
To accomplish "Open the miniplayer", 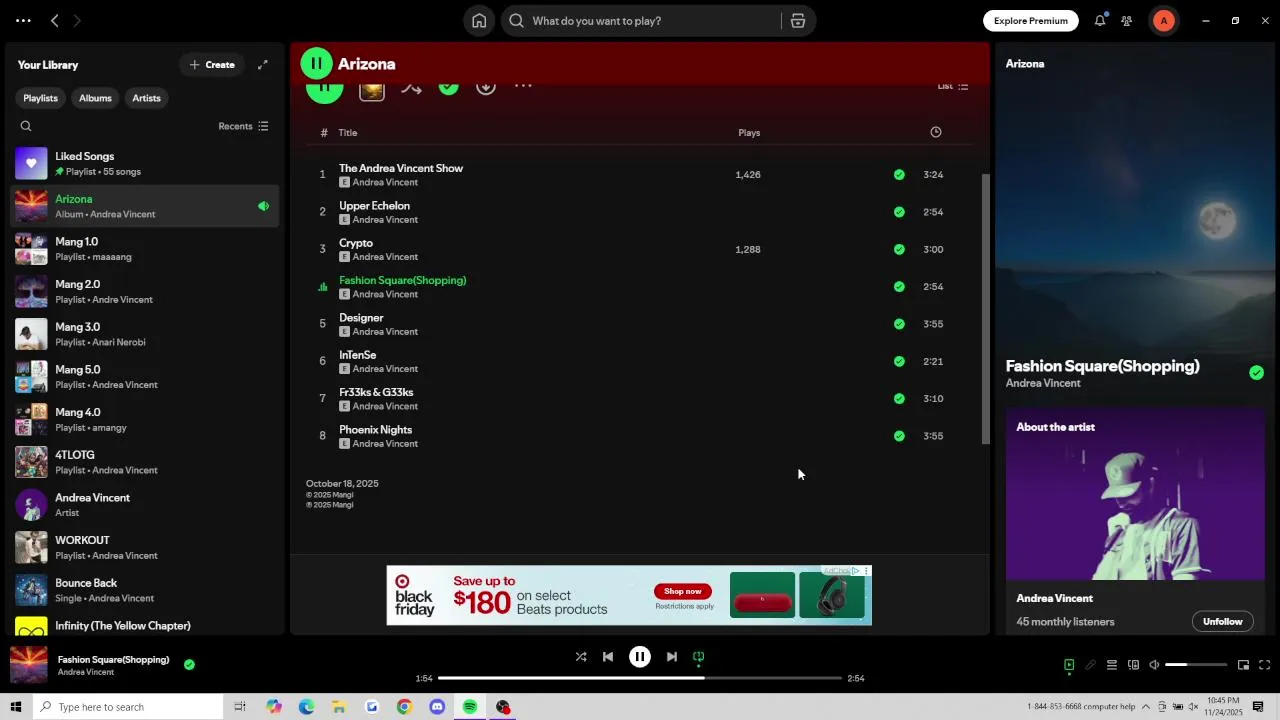I will pos(1244,665).
